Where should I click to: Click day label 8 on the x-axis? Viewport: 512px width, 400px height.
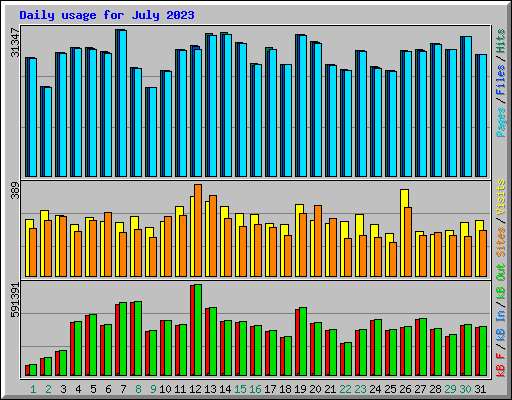coord(138,389)
